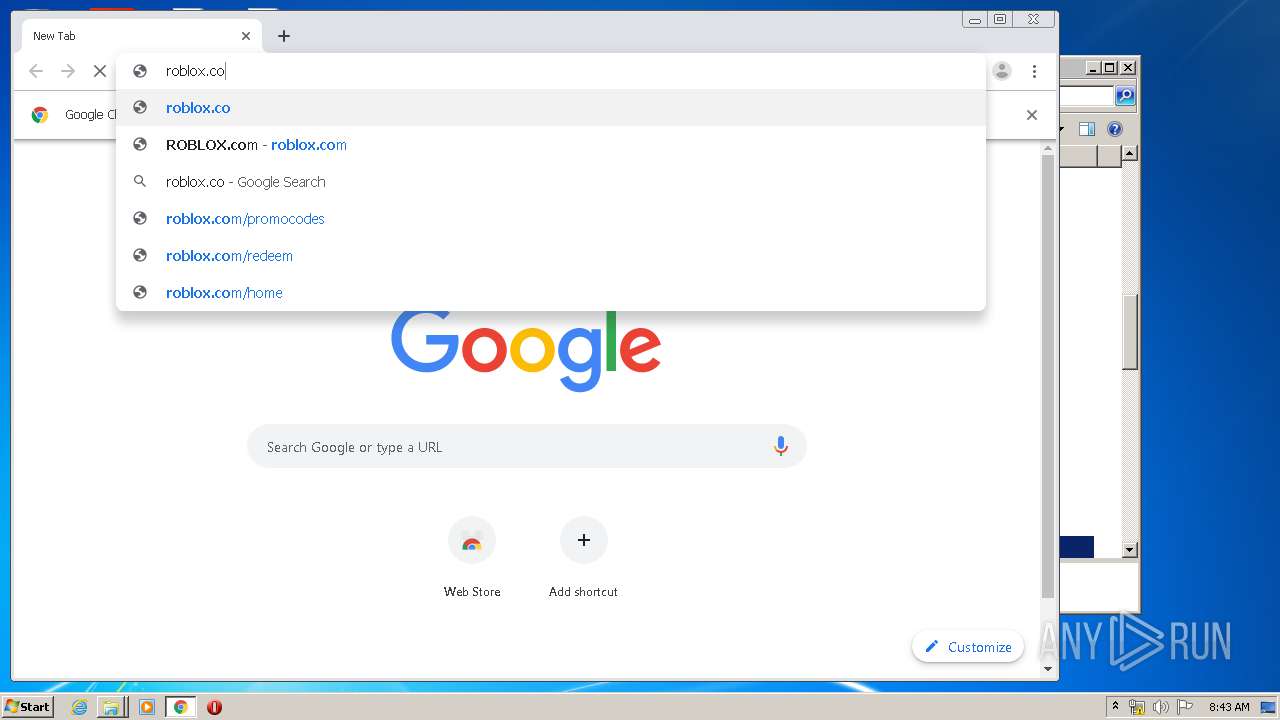Screen dimensions: 1280x720
Task: Click the Show desktop button
Action: pos(1269,707)
